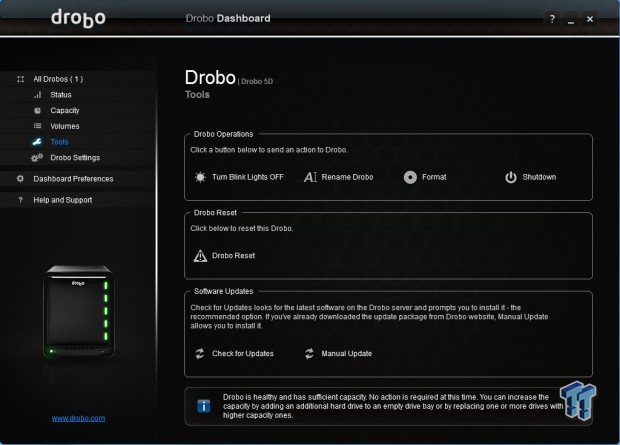Click the Volumes list icon in sidebar
Image resolution: width=620 pixels, height=445 pixels.
coord(38,126)
